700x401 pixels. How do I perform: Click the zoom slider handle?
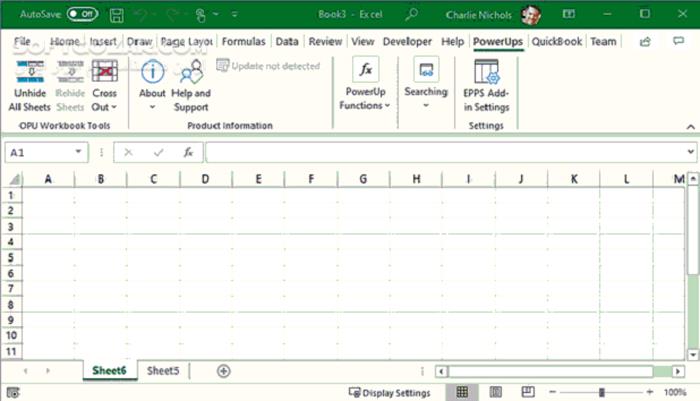pos(602,392)
